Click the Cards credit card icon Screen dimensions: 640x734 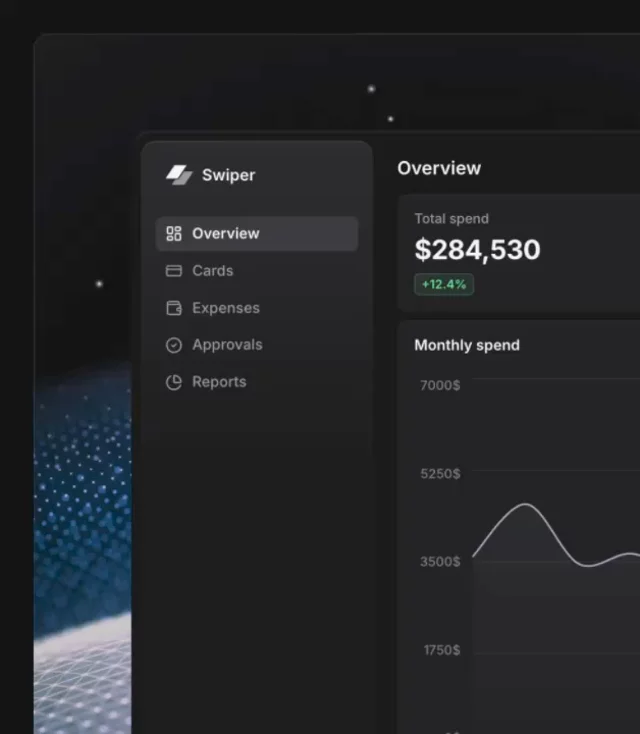click(174, 271)
